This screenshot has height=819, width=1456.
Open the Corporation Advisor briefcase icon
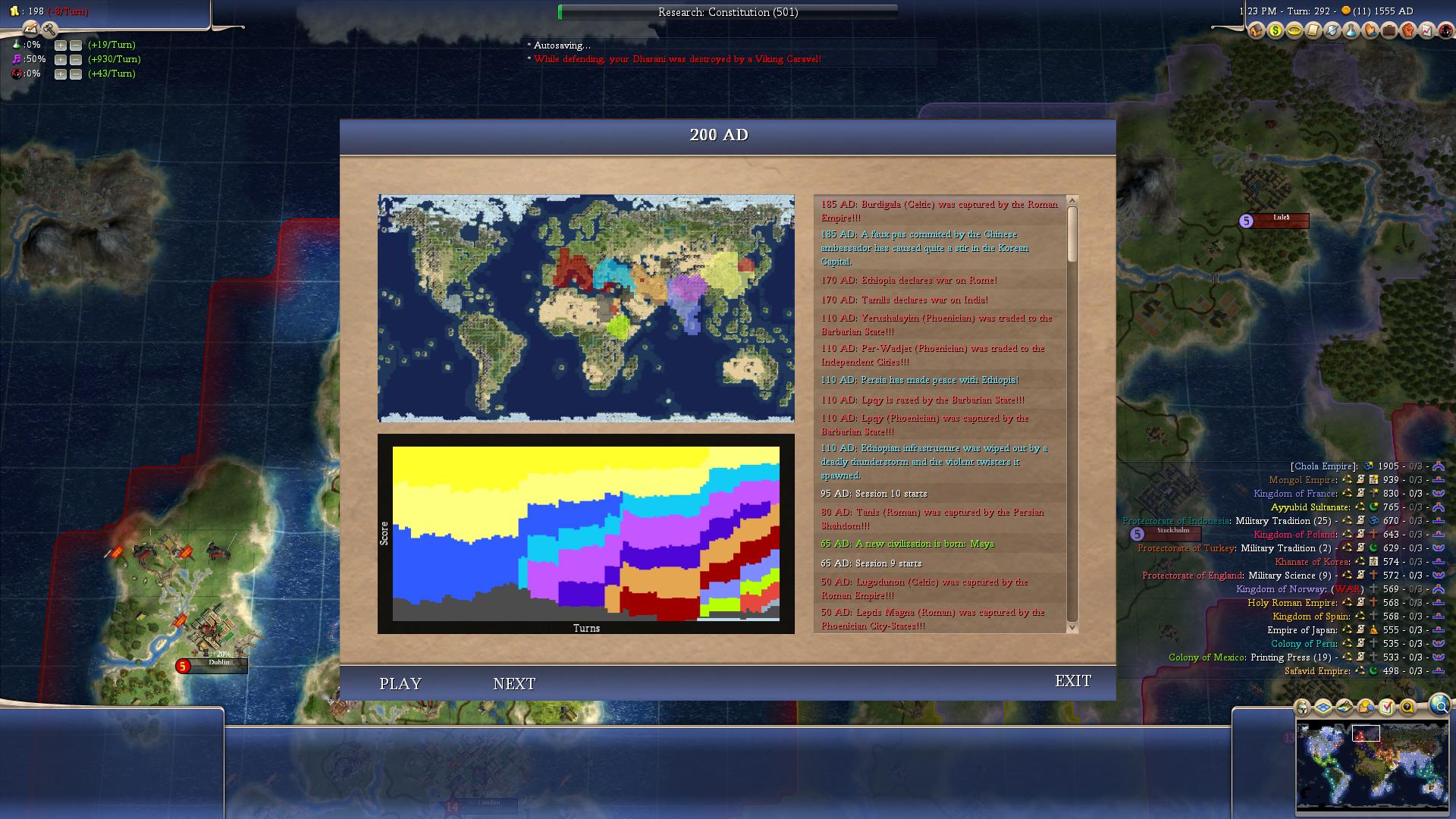pos(1389,30)
